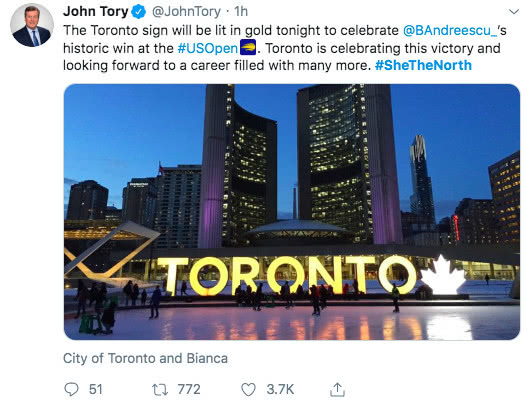Click the tweet text to open it
The height and width of the screenshot is (403, 530).
coord(285,48)
